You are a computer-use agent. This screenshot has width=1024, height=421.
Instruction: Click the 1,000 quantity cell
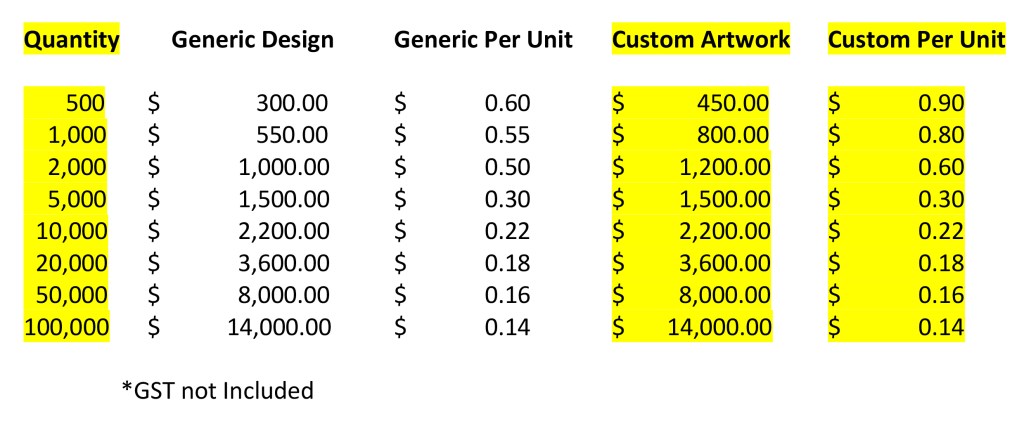click(x=78, y=135)
